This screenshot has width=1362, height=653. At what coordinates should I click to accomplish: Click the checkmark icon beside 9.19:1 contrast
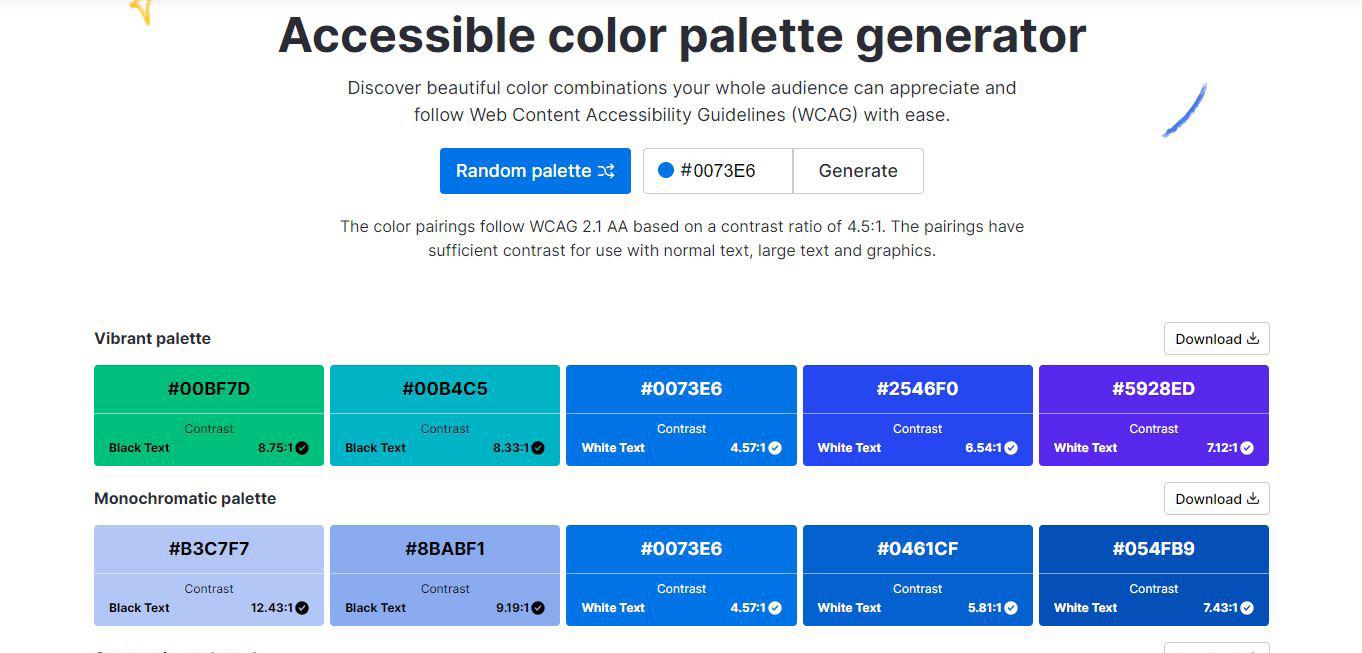(538, 608)
